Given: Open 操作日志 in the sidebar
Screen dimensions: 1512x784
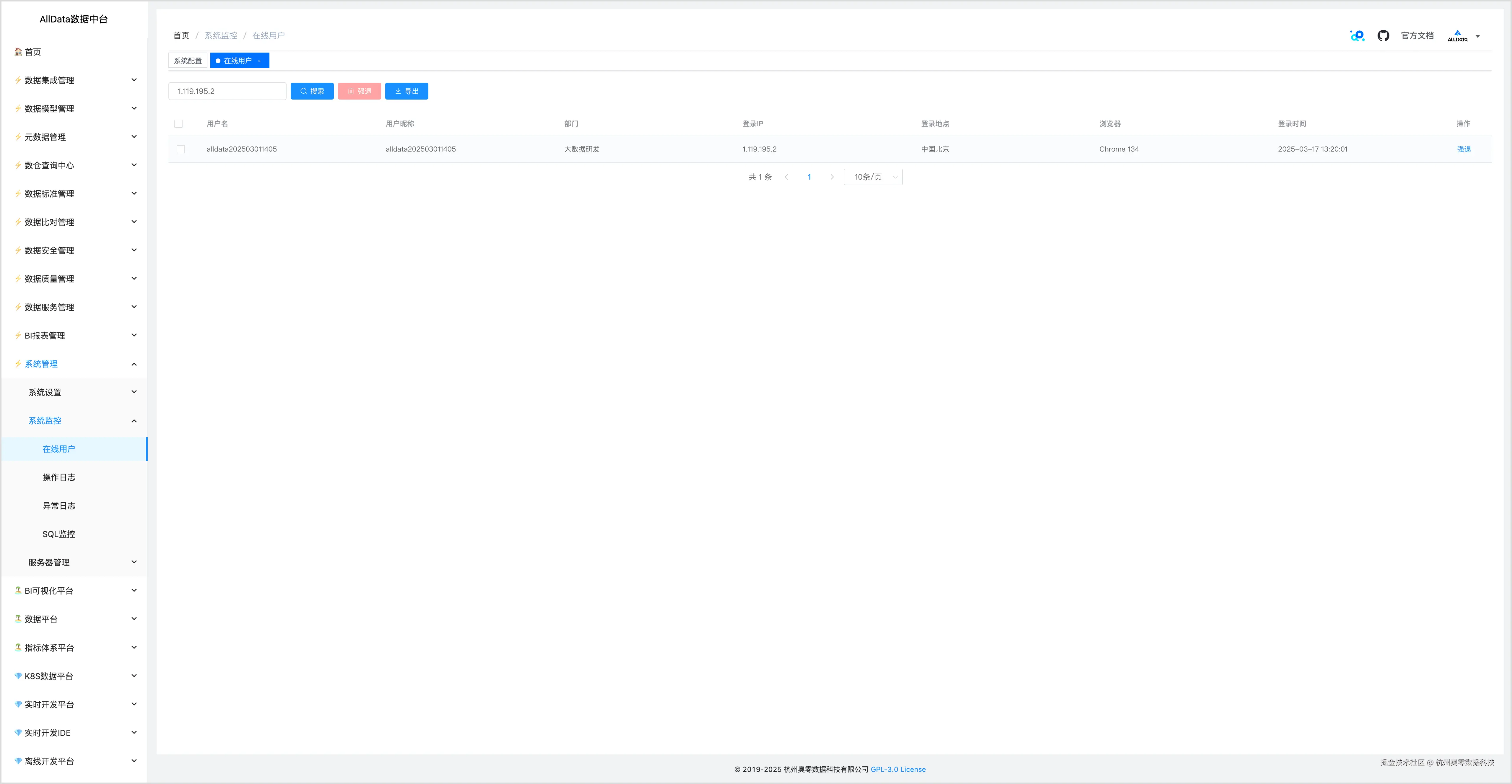Looking at the screenshot, I should 59,477.
